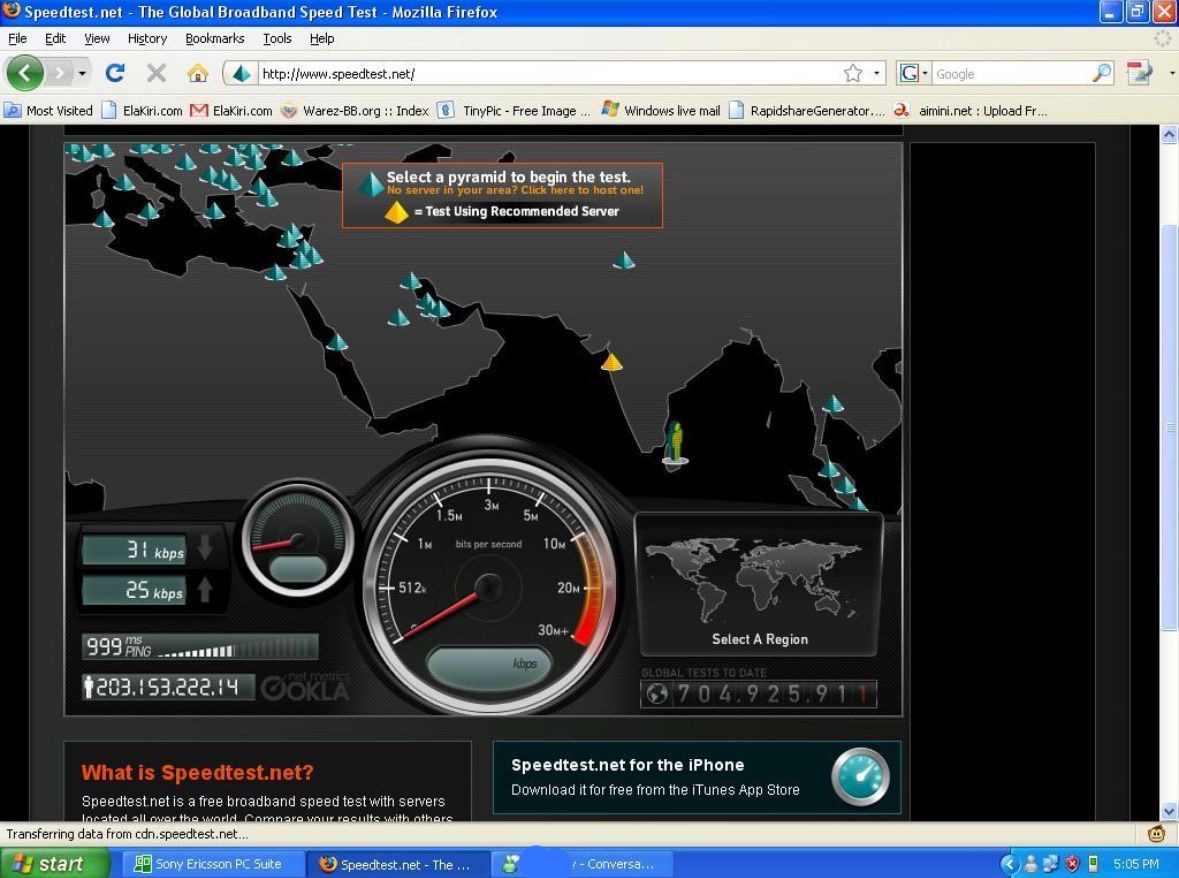Click the vertical scrollbar up arrow
Viewport: 1179px width, 878px height.
point(1169,135)
